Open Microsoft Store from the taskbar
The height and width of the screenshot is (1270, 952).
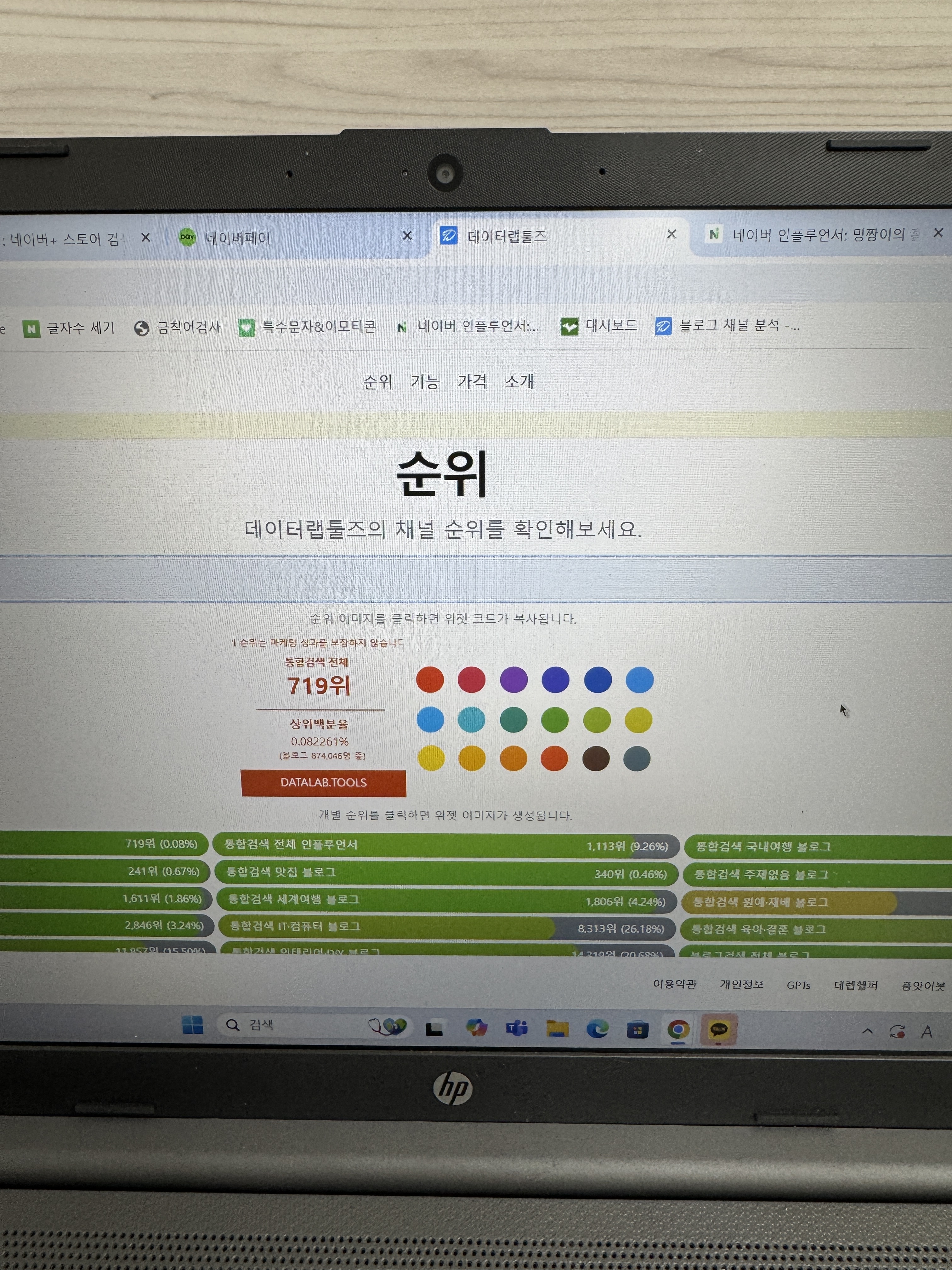pos(637,1030)
